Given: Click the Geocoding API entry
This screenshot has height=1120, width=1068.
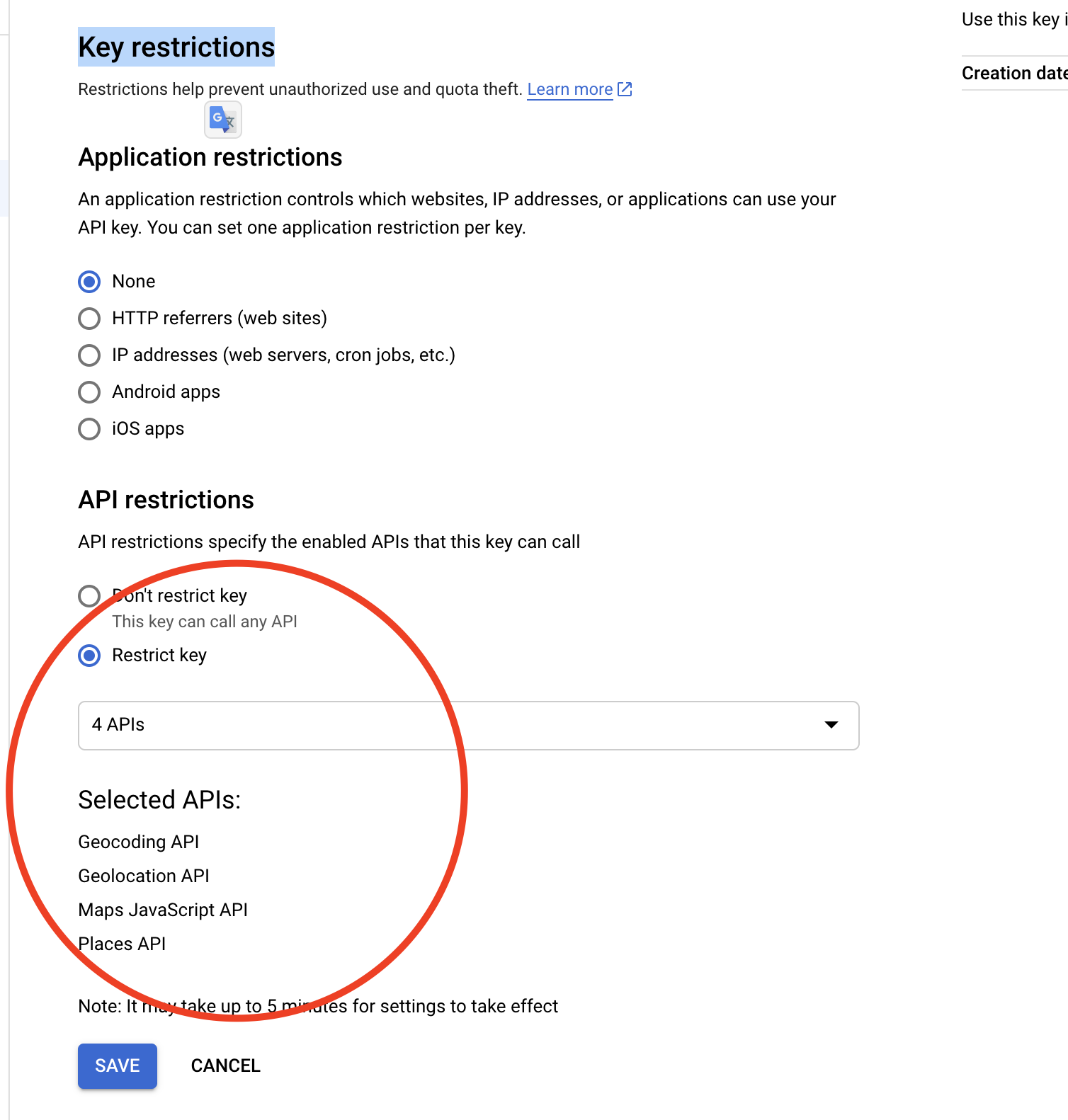Looking at the screenshot, I should [139, 842].
